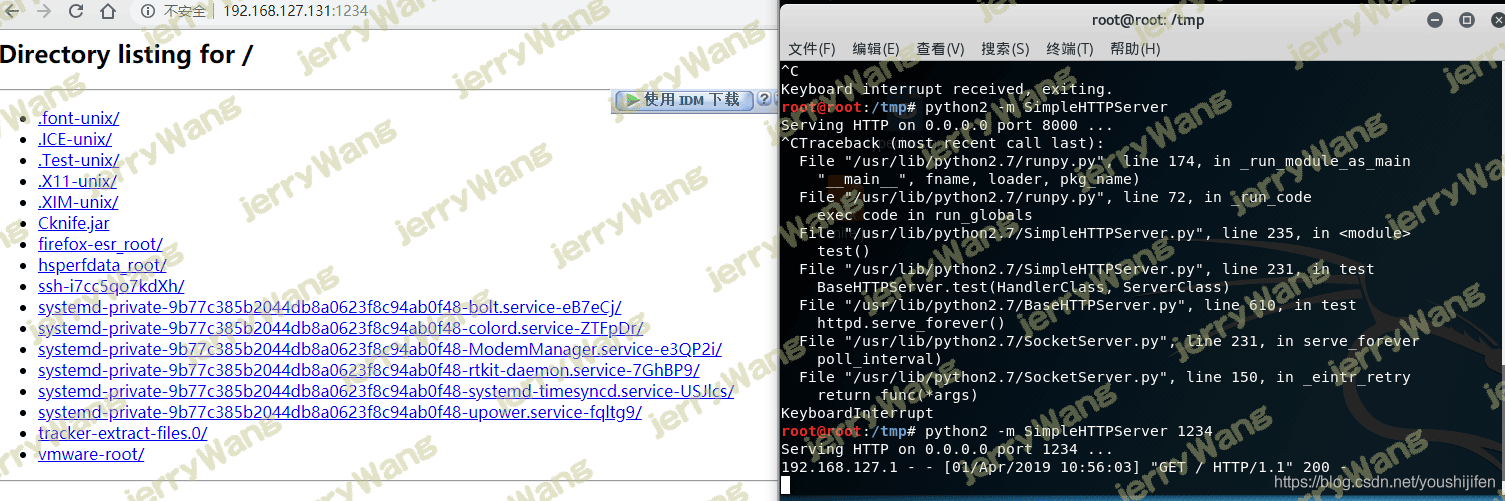Open the 查看(V) terminal menu
Viewport: 1505px width, 501px height.
pos(941,49)
